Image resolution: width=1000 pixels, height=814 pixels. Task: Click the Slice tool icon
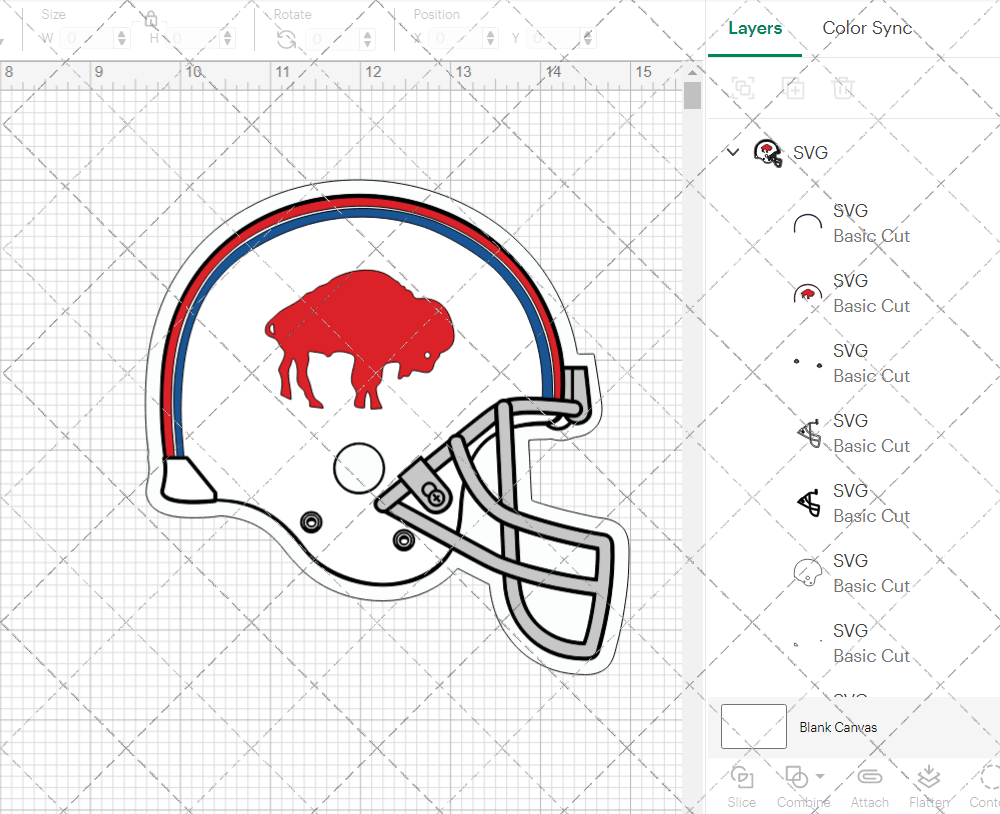point(742,777)
